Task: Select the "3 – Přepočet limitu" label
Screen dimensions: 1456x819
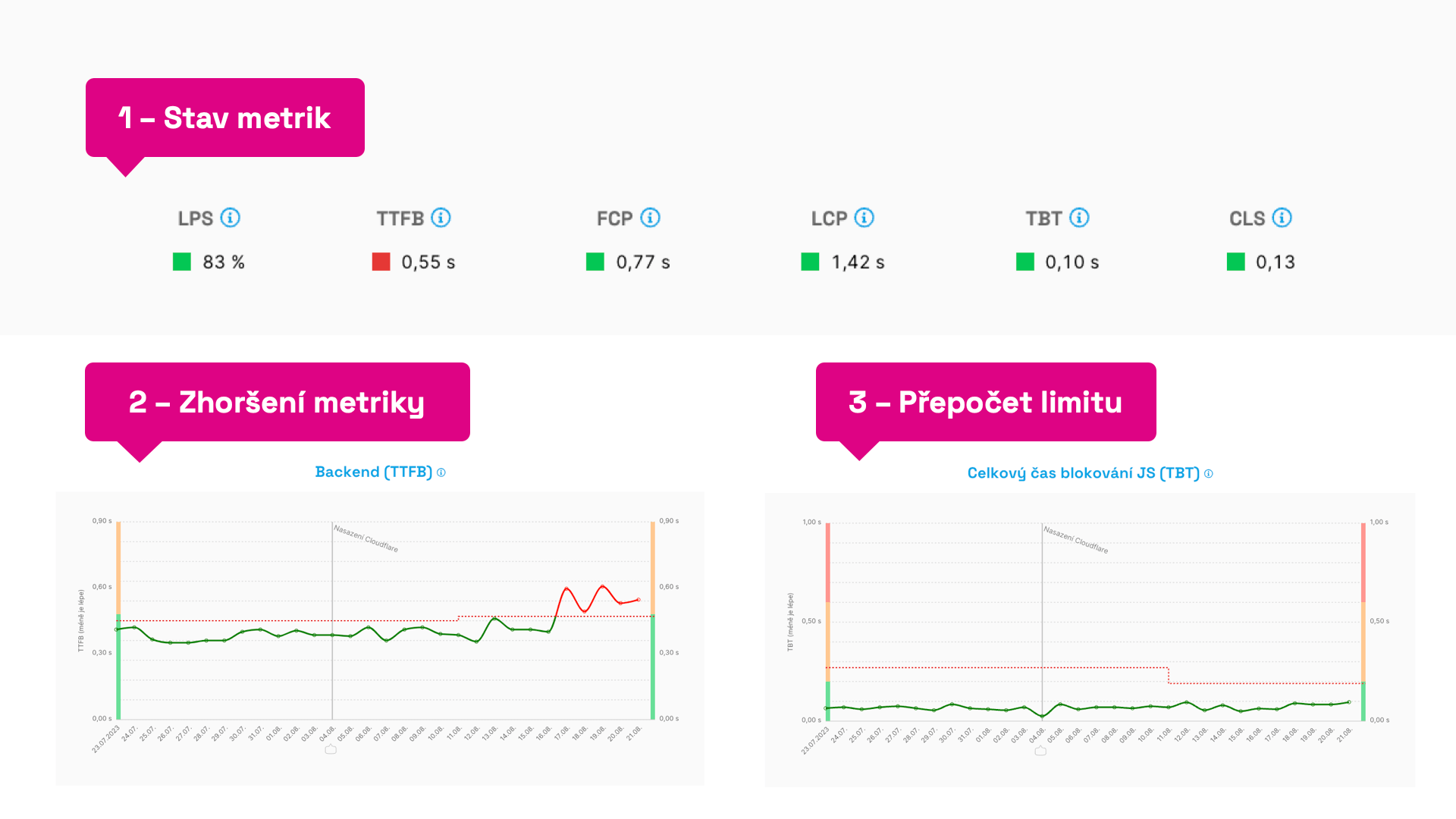Action: point(985,403)
